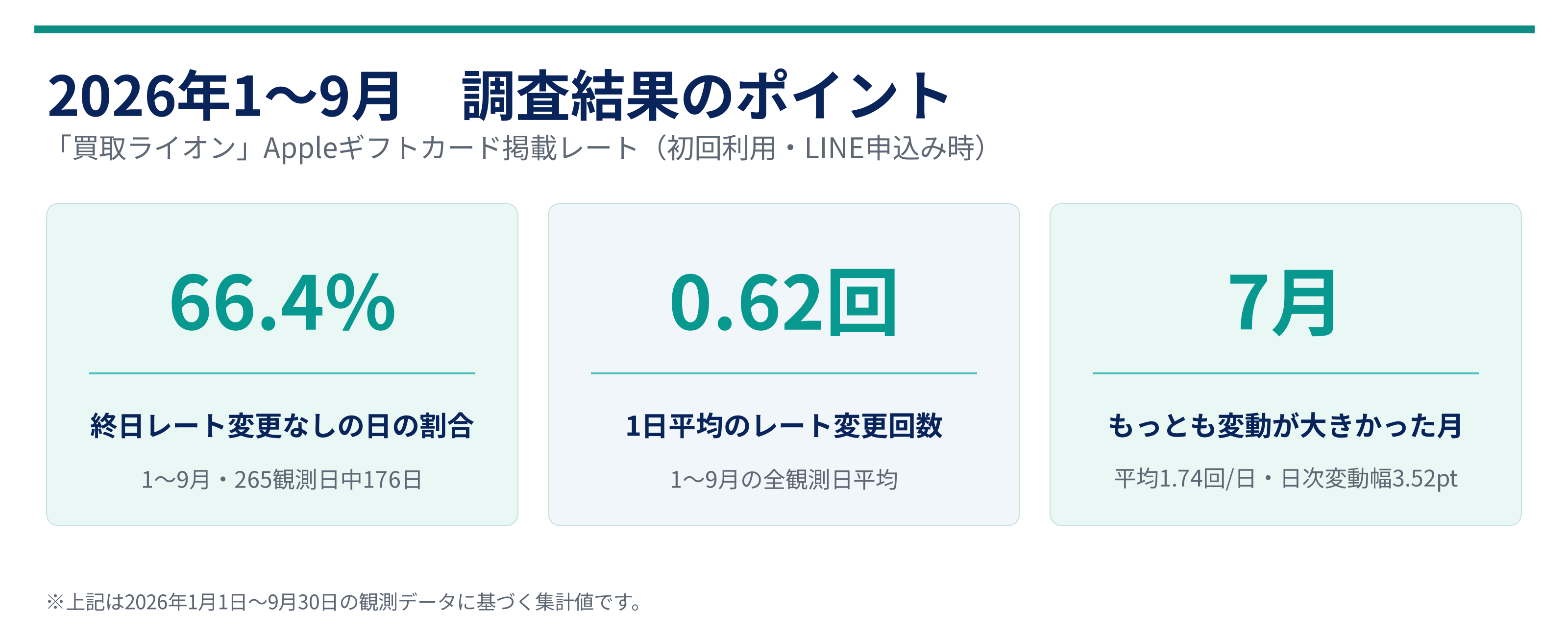Click label 1日平均のレート変更回数
Image resolution: width=1568 pixels, height=637 pixels.
coord(784,426)
